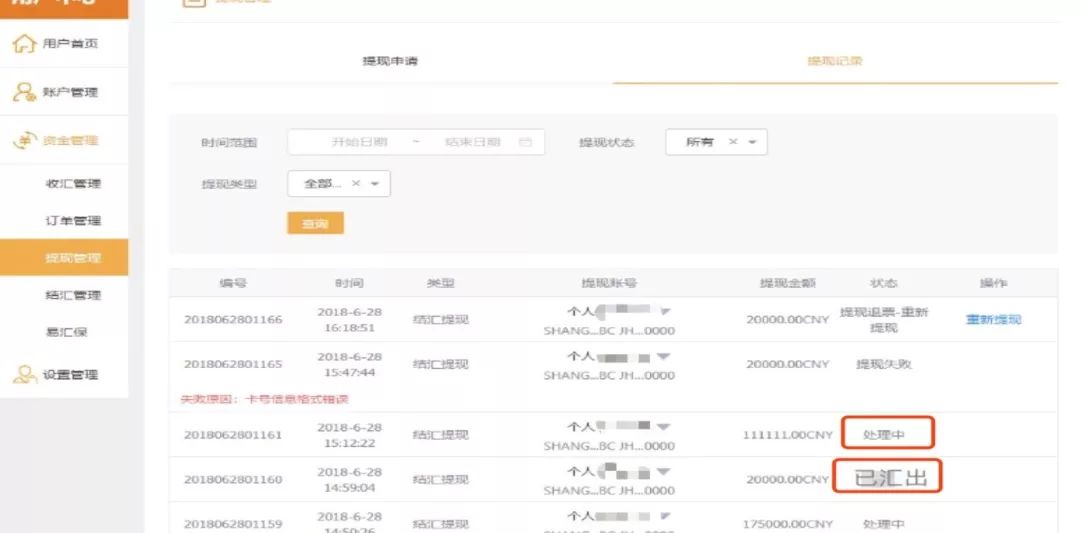Viewport: 1080px width, 533px height.
Task: Click the 类型 column header
Action: (441, 283)
